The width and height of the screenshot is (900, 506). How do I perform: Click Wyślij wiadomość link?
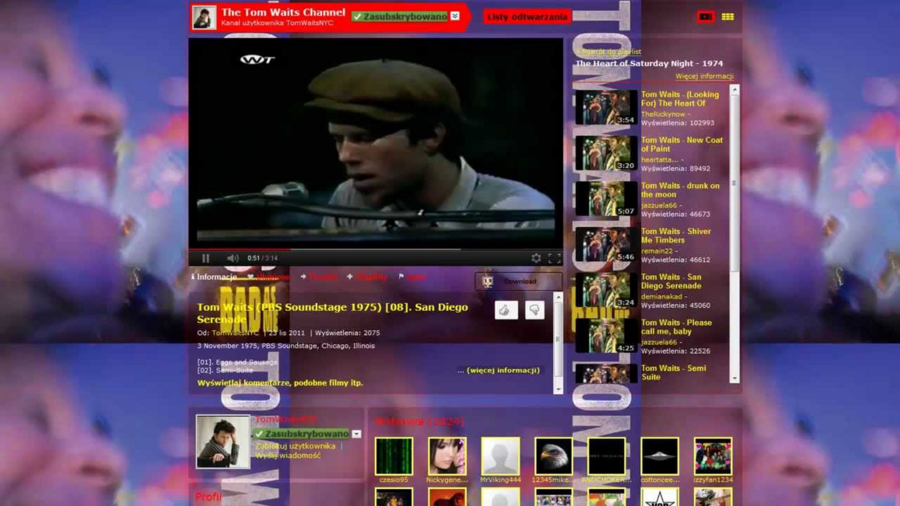click(288, 456)
